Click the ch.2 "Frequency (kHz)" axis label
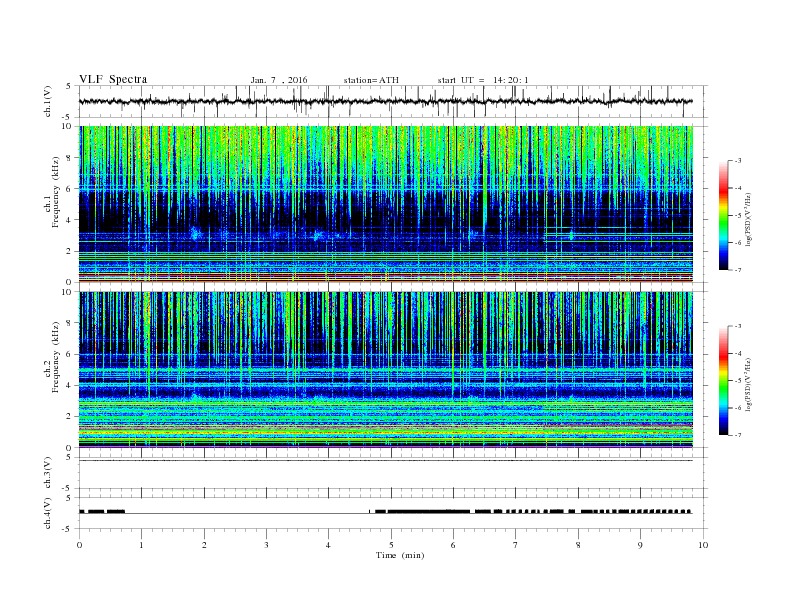This screenshot has width=792, height=612. tap(56, 357)
